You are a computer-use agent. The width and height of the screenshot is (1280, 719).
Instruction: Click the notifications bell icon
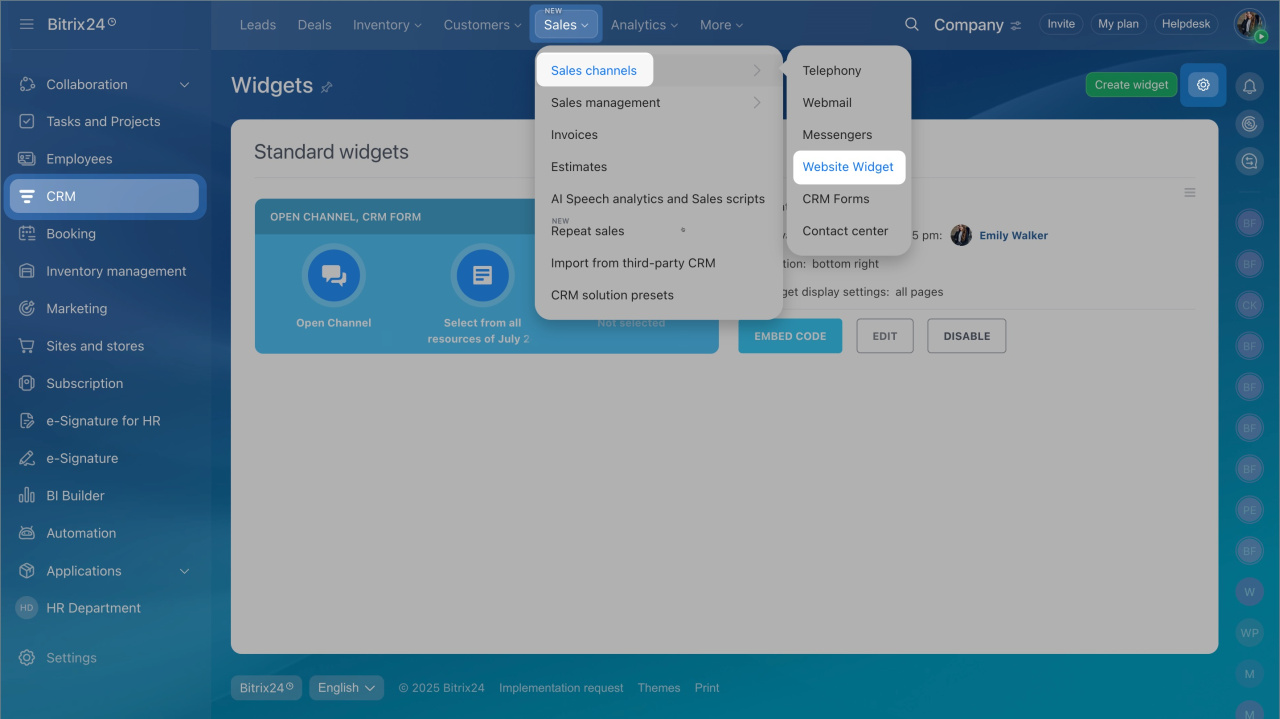[x=1249, y=87]
